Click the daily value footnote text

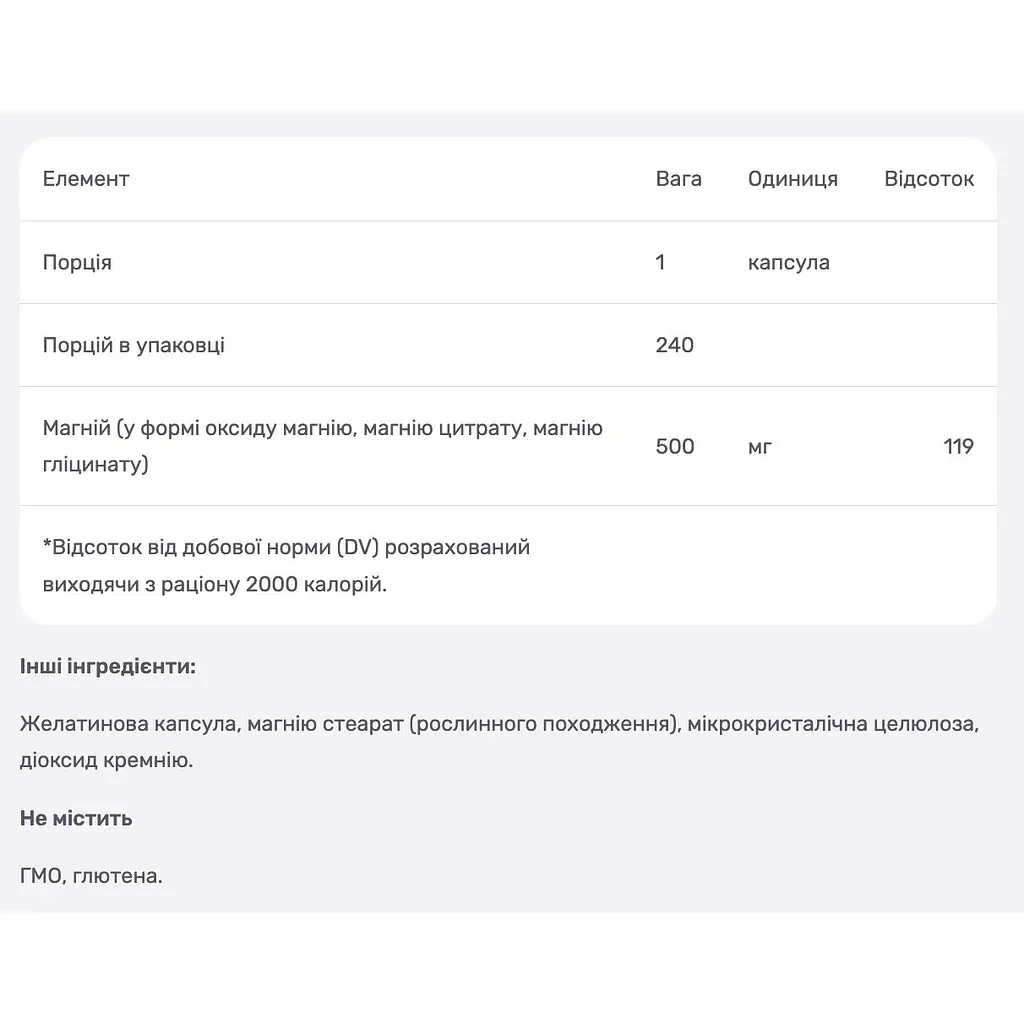click(286, 566)
